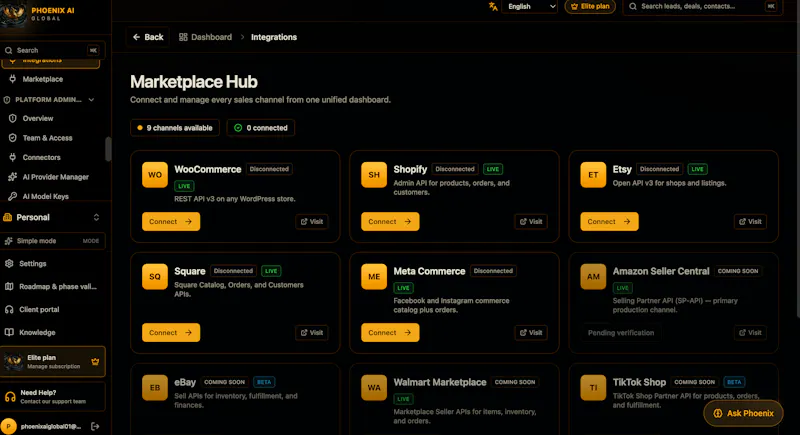The image size is (800, 435).
Task: Connect Shopify
Action: tap(390, 221)
